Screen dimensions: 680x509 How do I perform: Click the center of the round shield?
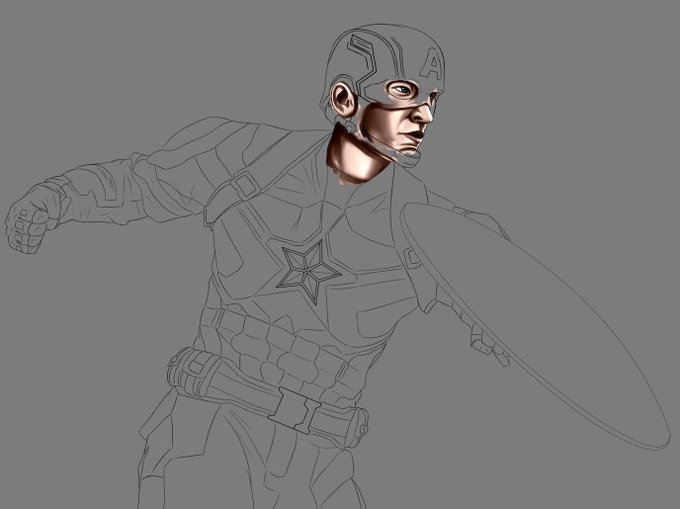point(535,326)
